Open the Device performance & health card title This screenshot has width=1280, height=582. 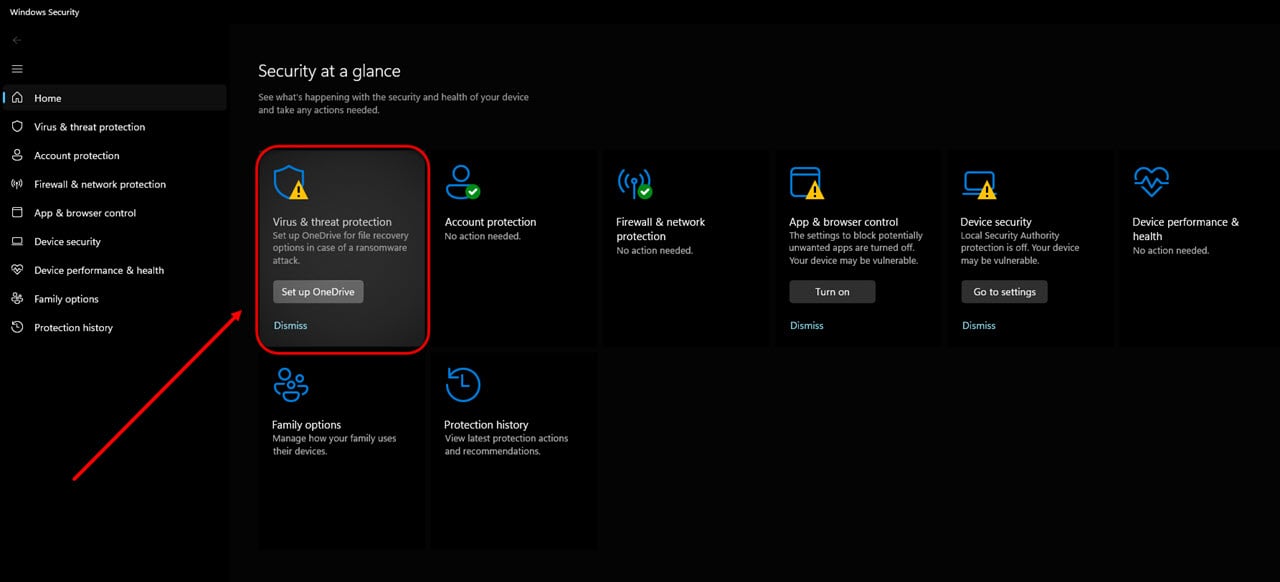[1185, 229]
